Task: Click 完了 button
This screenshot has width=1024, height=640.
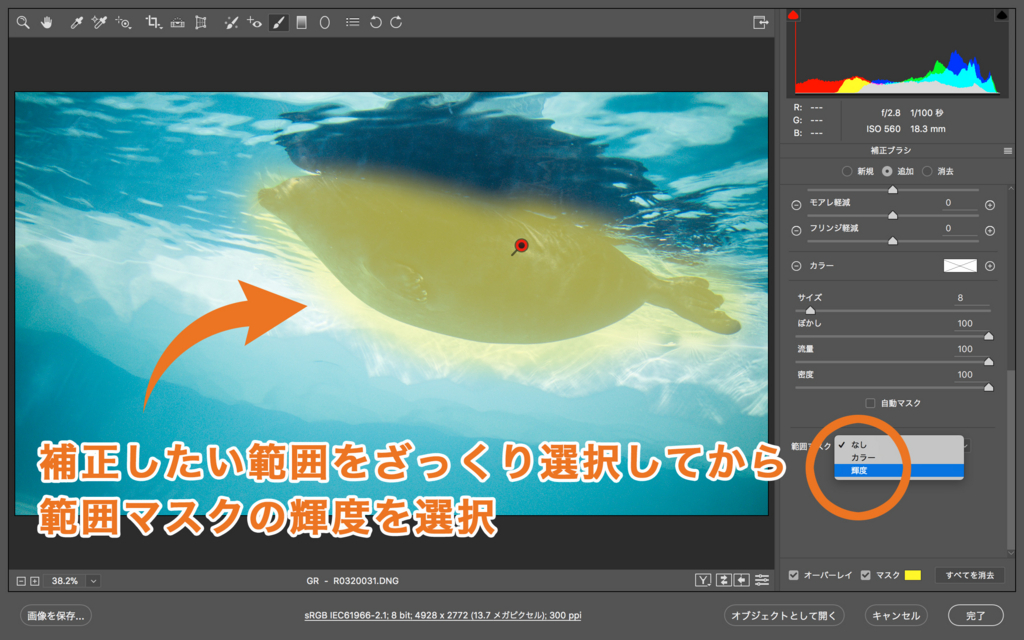Action: 976,615
